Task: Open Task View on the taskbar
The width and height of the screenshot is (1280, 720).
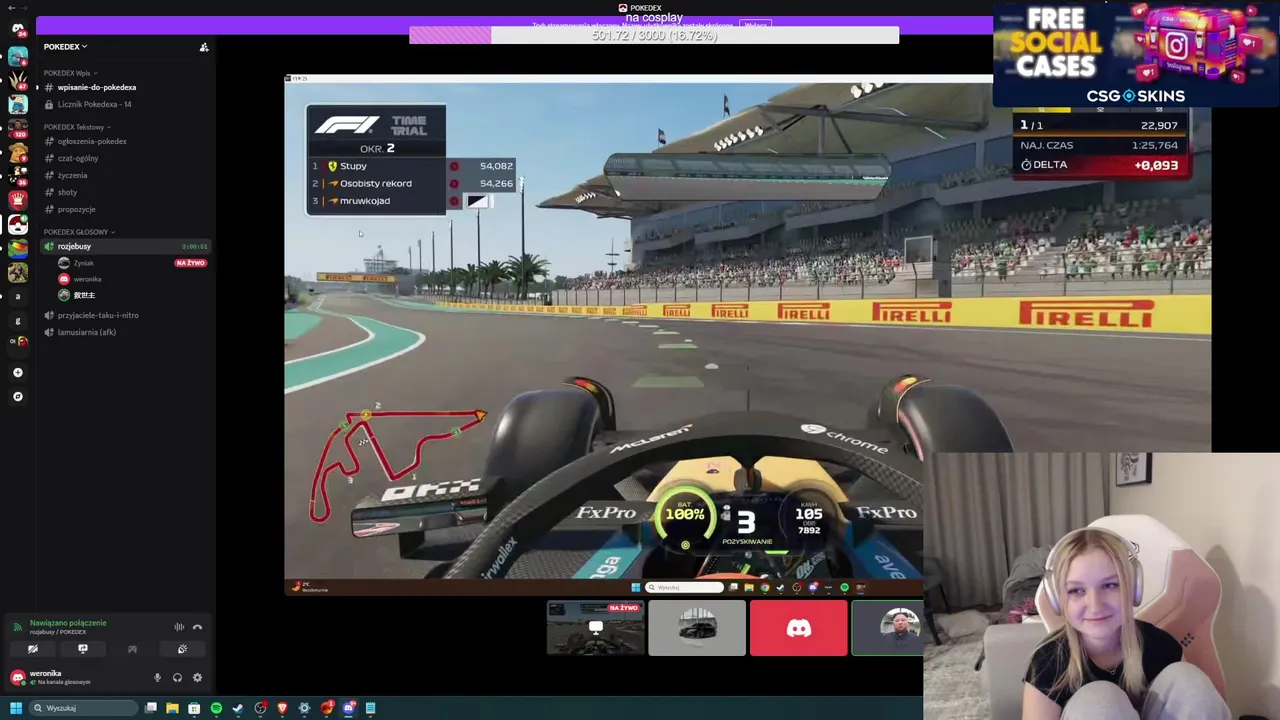Action: click(151, 708)
